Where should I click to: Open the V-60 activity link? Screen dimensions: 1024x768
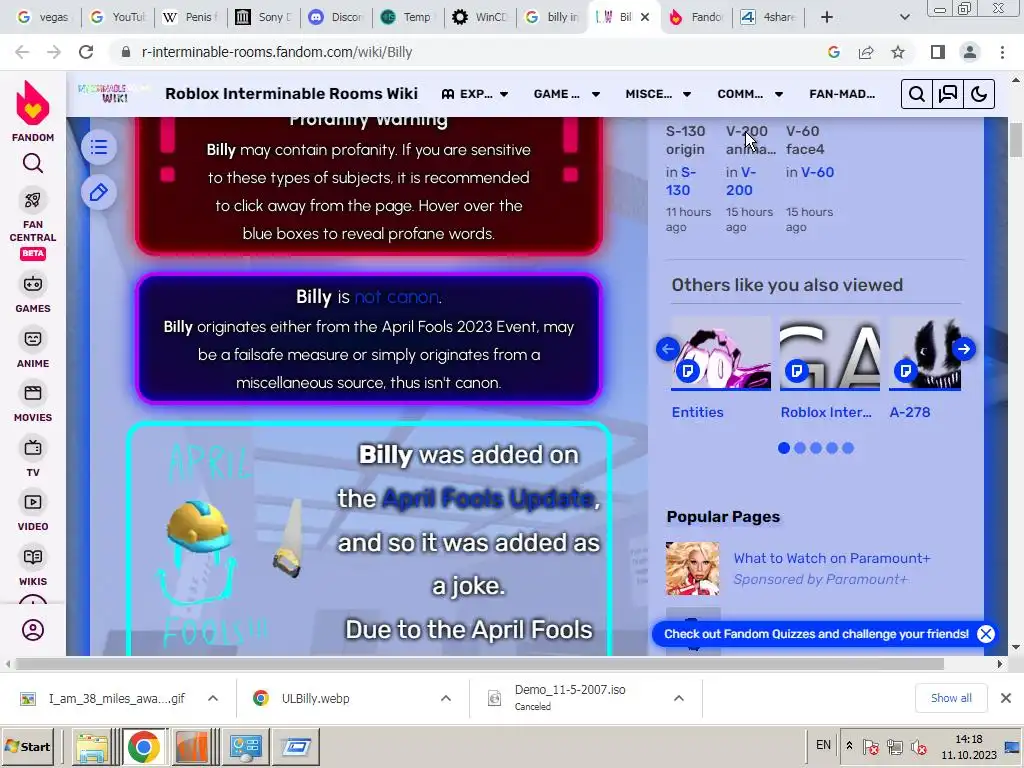click(817, 172)
